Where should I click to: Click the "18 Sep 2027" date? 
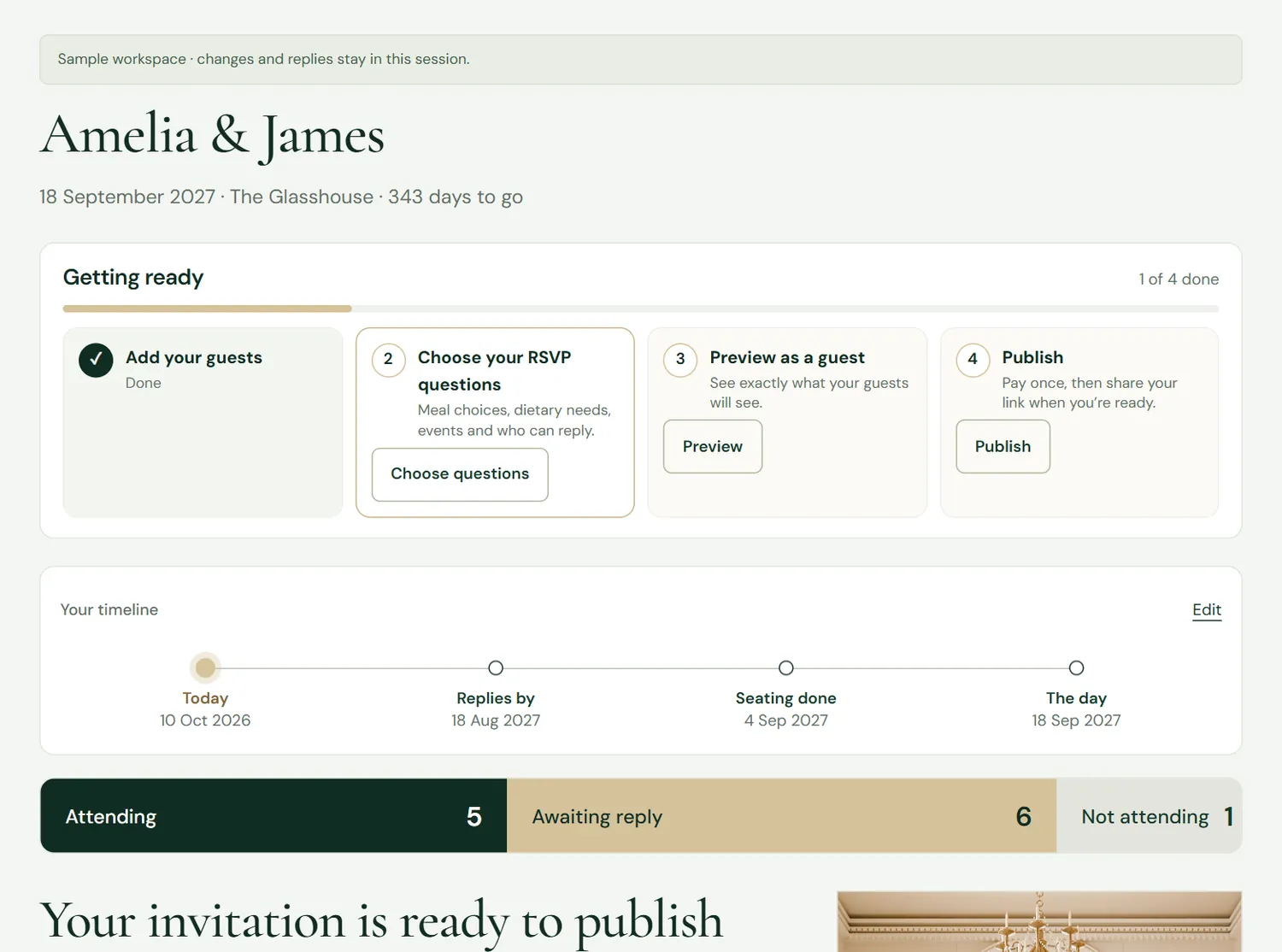pyautogui.click(x=1076, y=720)
